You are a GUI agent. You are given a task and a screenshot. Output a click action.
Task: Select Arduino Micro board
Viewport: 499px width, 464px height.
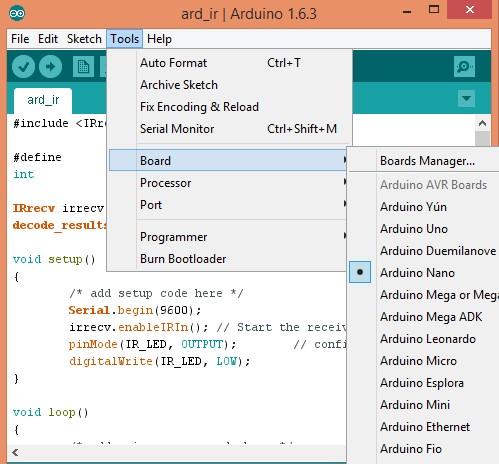(423, 361)
